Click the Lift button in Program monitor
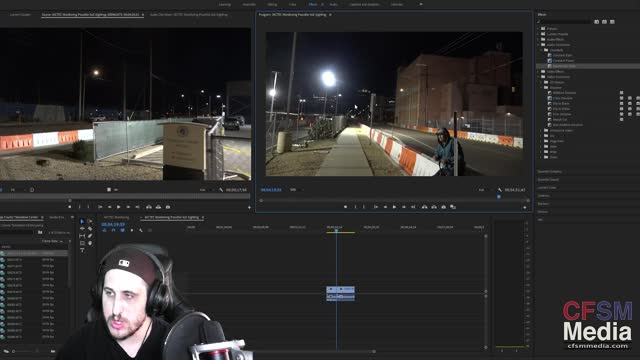 (424, 207)
